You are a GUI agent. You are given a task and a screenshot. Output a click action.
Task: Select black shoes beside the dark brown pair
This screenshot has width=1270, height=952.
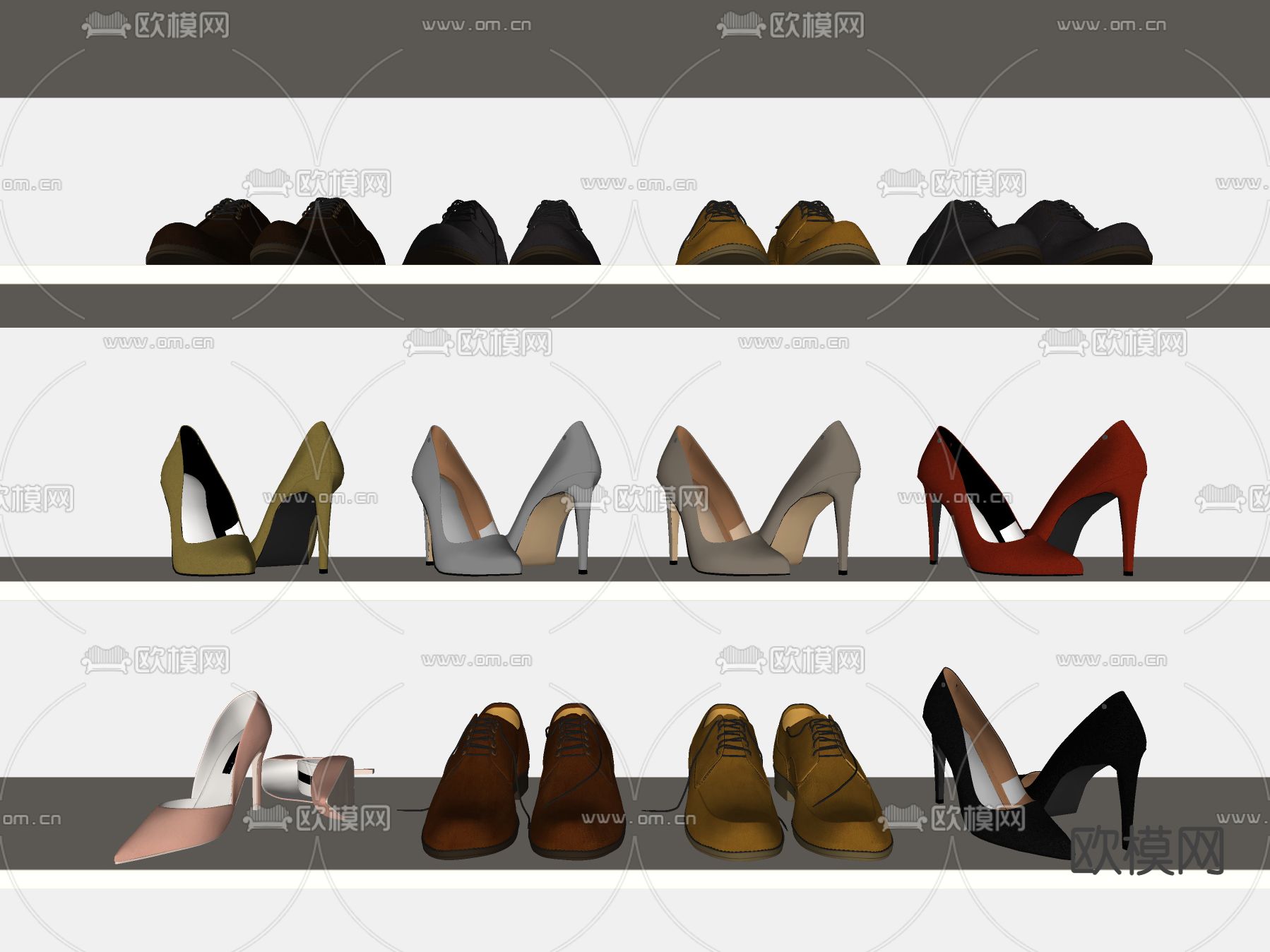pyautogui.click(x=502, y=237)
